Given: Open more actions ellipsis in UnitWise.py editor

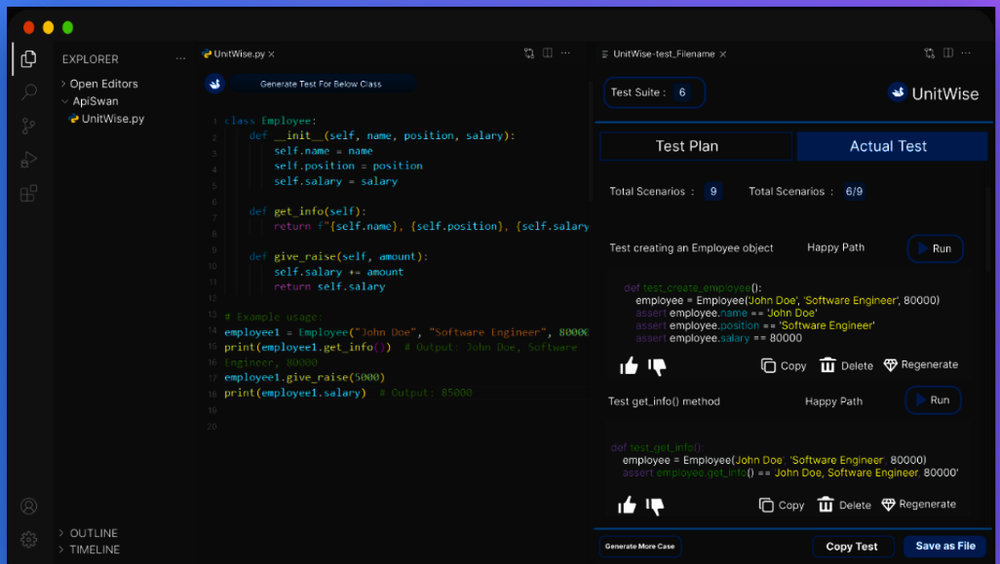Looking at the screenshot, I should (x=566, y=53).
